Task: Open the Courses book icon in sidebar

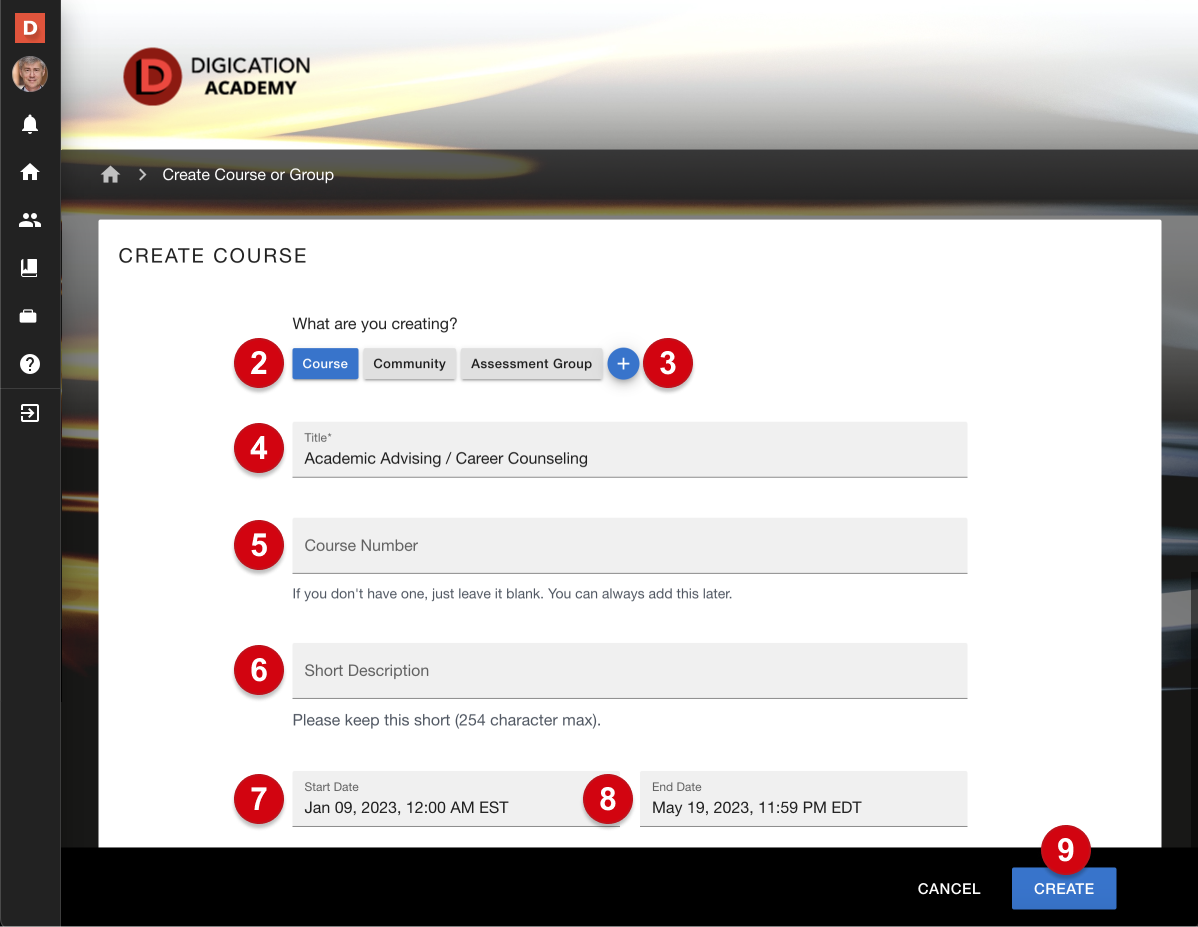Action: [29, 267]
